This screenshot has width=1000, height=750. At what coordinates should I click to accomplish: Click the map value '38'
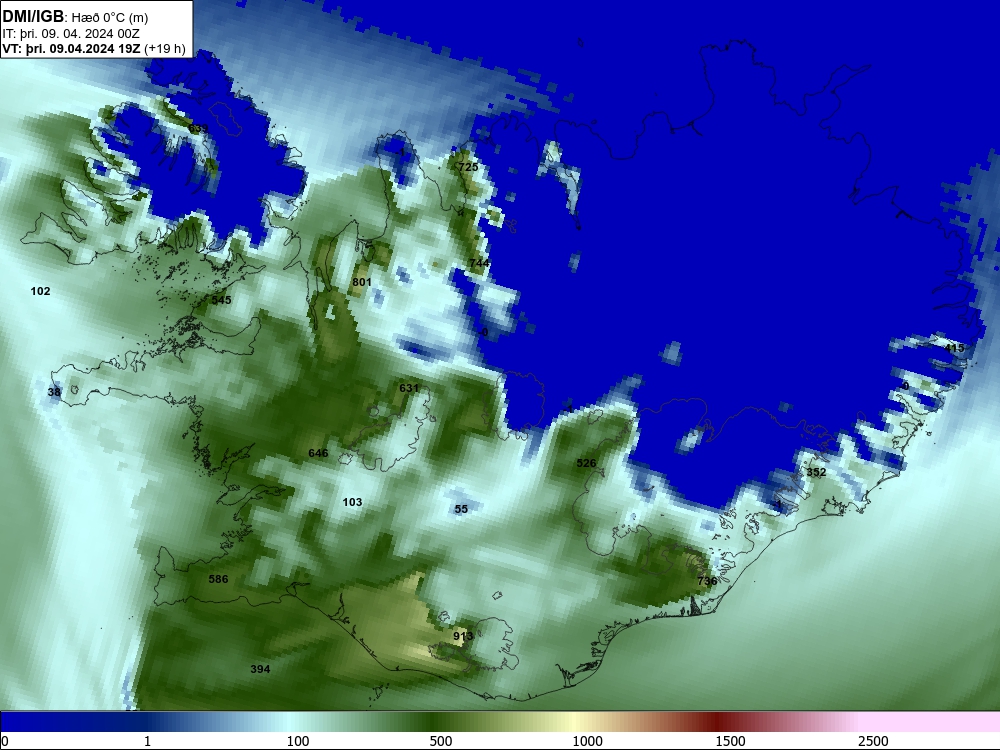point(54,392)
